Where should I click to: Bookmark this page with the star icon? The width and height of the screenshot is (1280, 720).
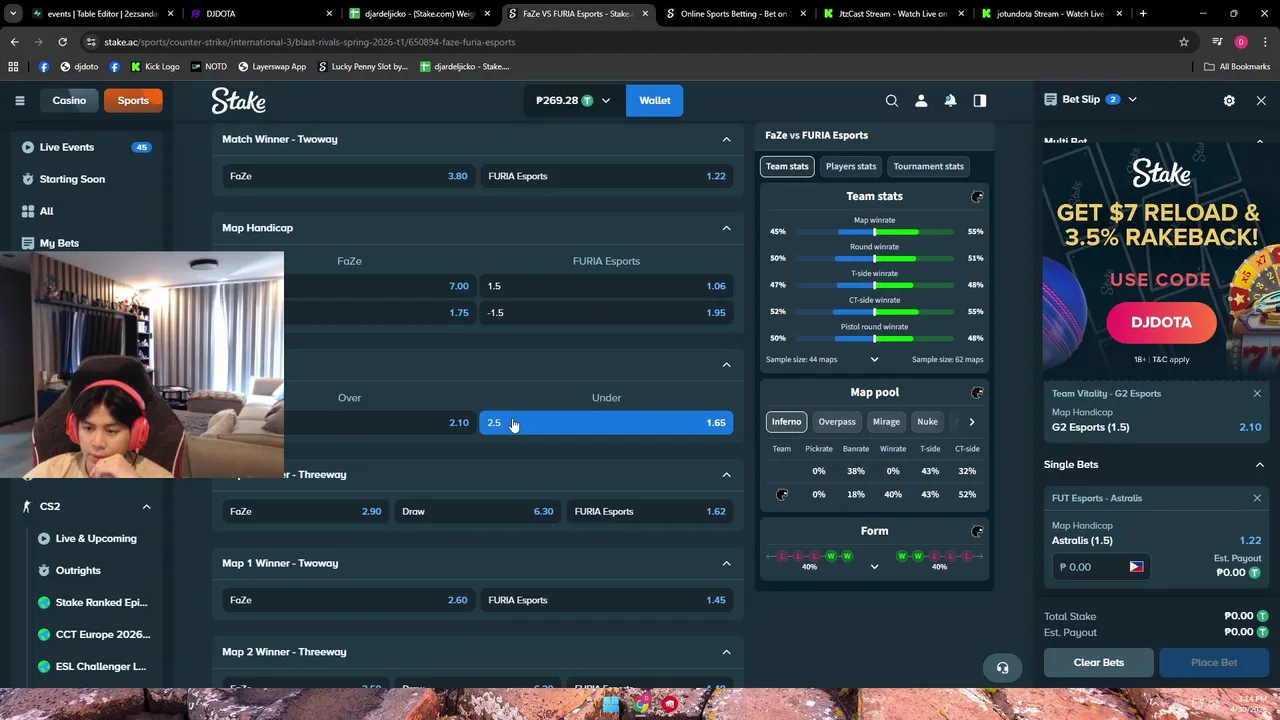(x=1184, y=42)
